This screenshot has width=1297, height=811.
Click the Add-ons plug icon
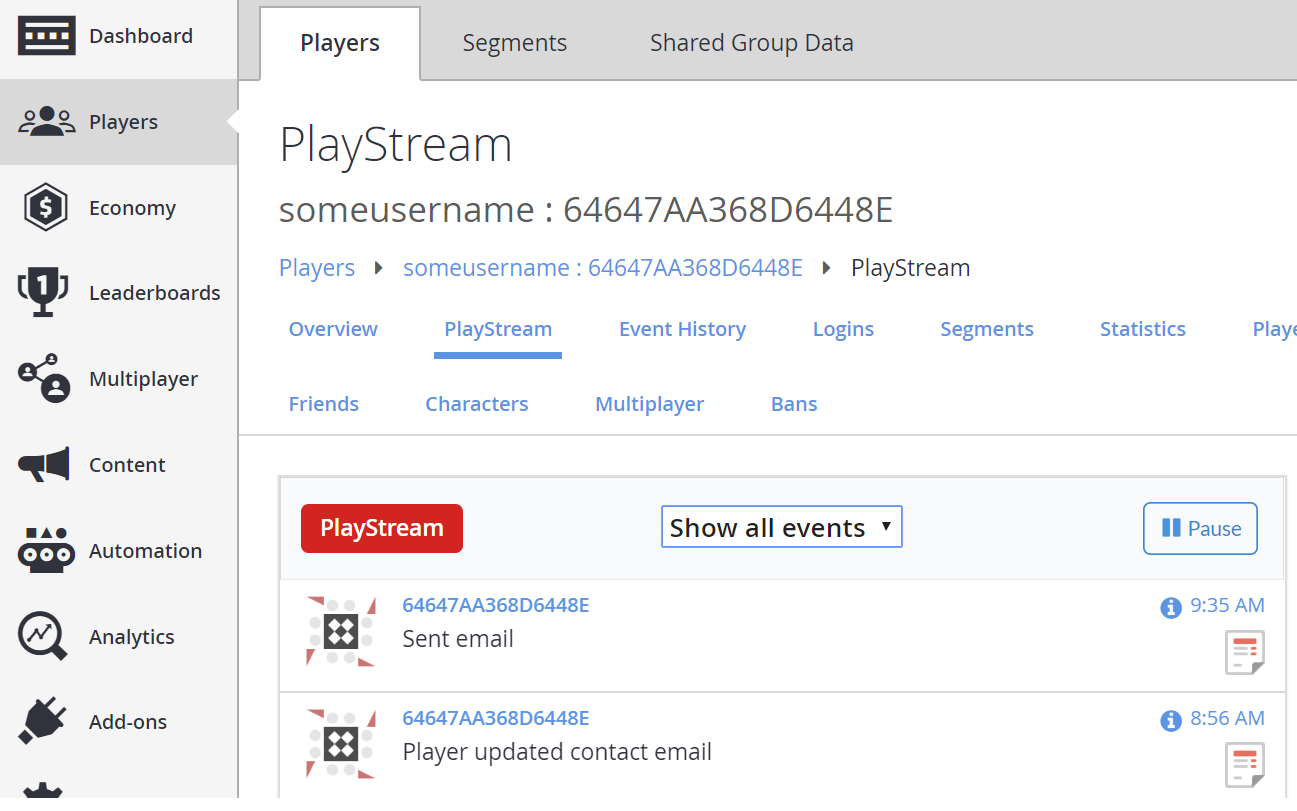pyautogui.click(x=46, y=721)
